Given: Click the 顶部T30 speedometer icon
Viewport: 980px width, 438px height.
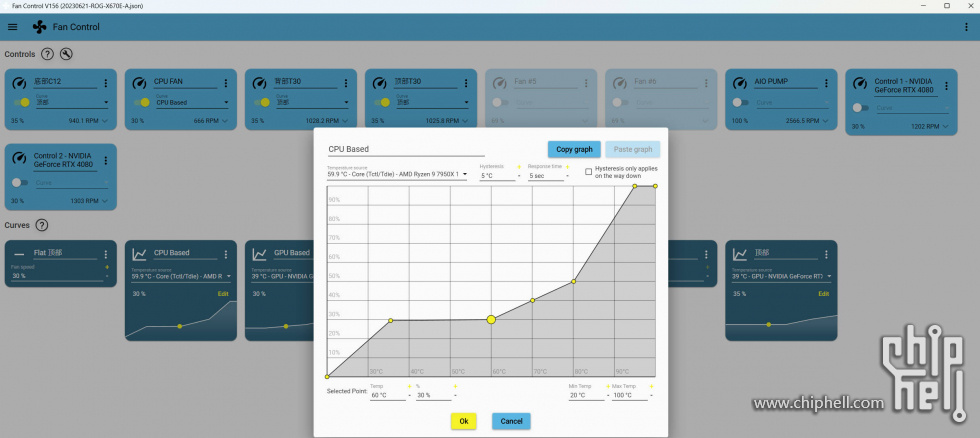Looking at the screenshot, I should 379,82.
